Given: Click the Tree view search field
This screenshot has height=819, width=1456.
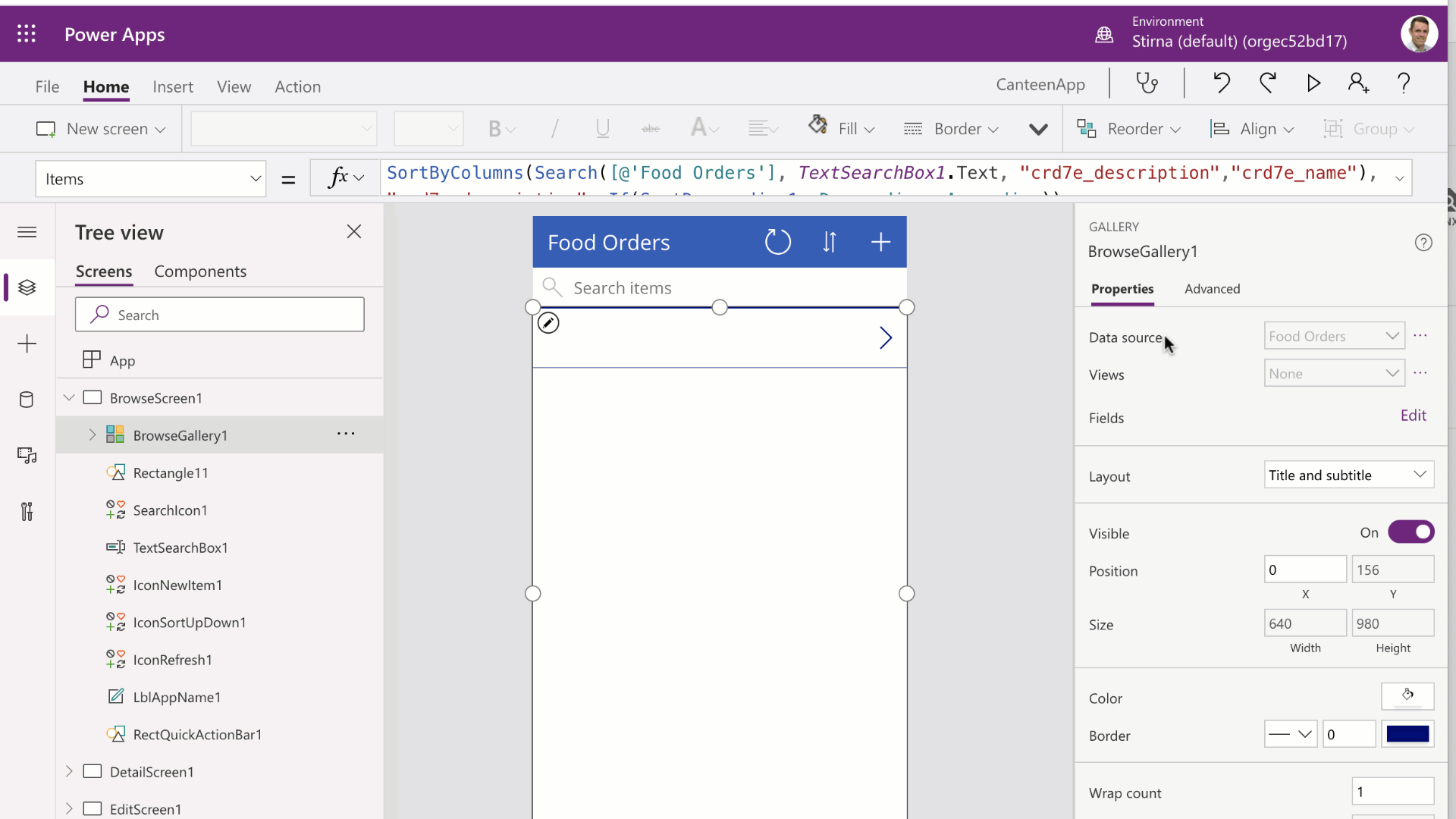Looking at the screenshot, I should point(220,315).
